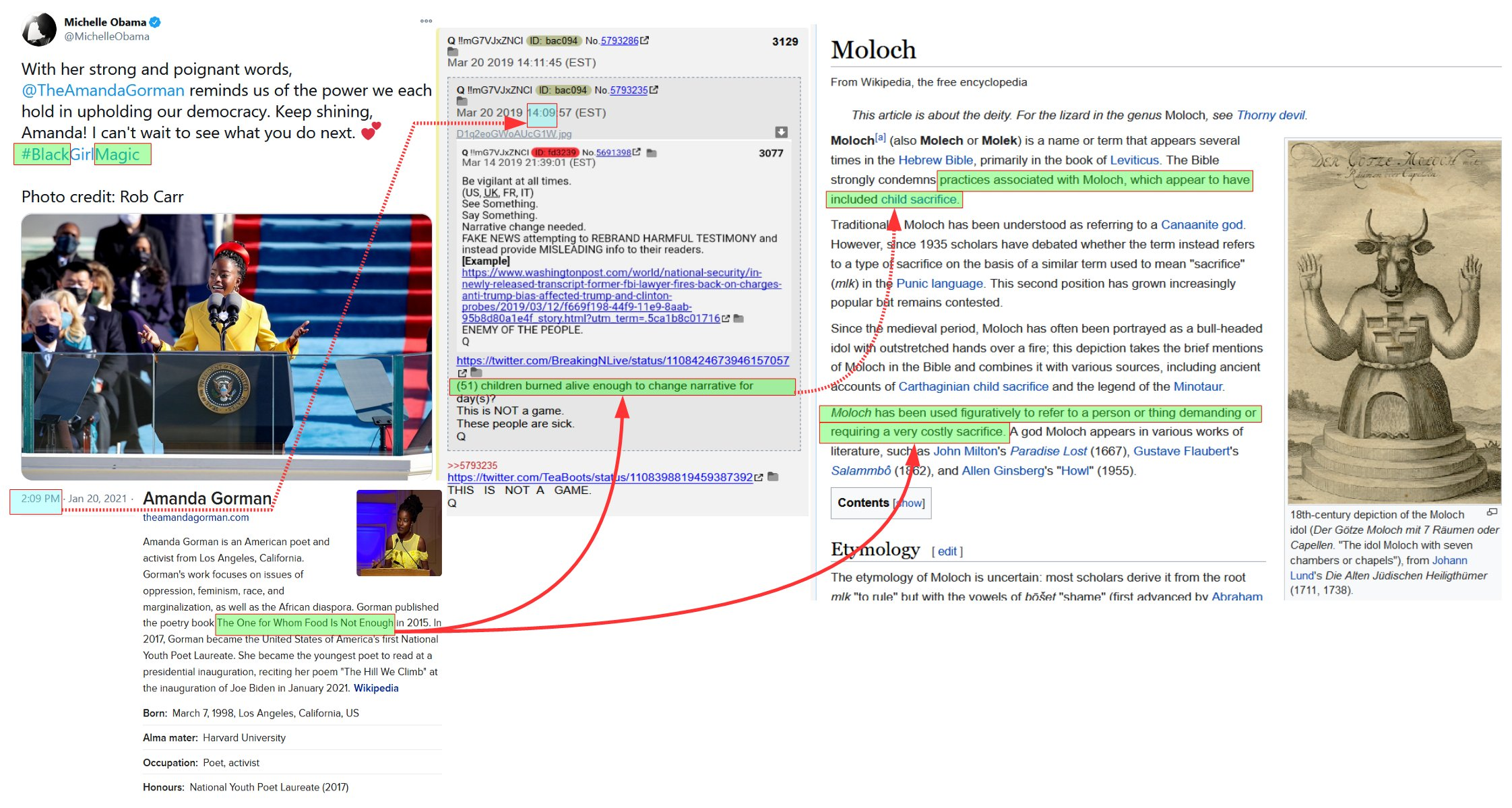Click the >>5793235 reply reference
Image resolution: width=1512 pixels, height=808 pixels.
click(472, 465)
